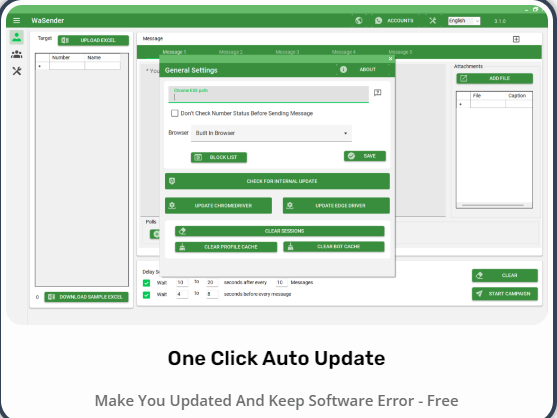Enable Don't Check Number Status checkbox
Viewport: 557px width, 418px height.
(x=174, y=113)
